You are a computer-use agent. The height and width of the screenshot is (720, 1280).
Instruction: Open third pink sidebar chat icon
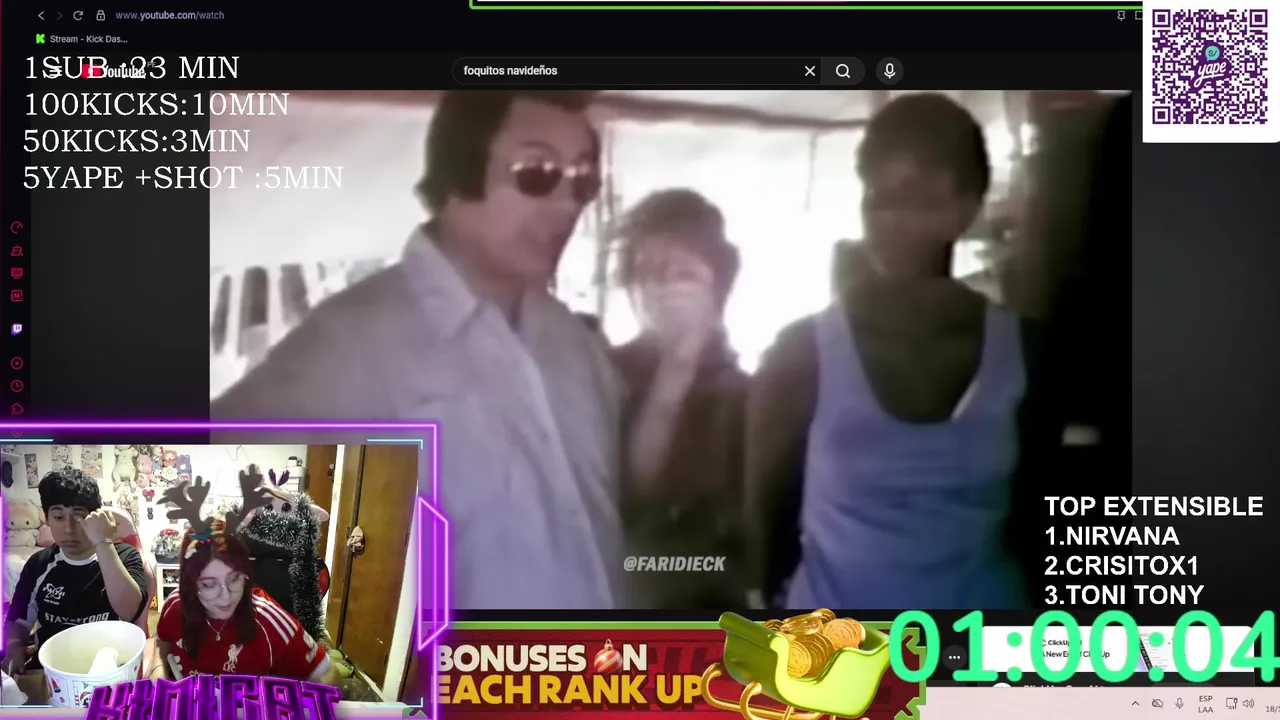coord(16,273)
